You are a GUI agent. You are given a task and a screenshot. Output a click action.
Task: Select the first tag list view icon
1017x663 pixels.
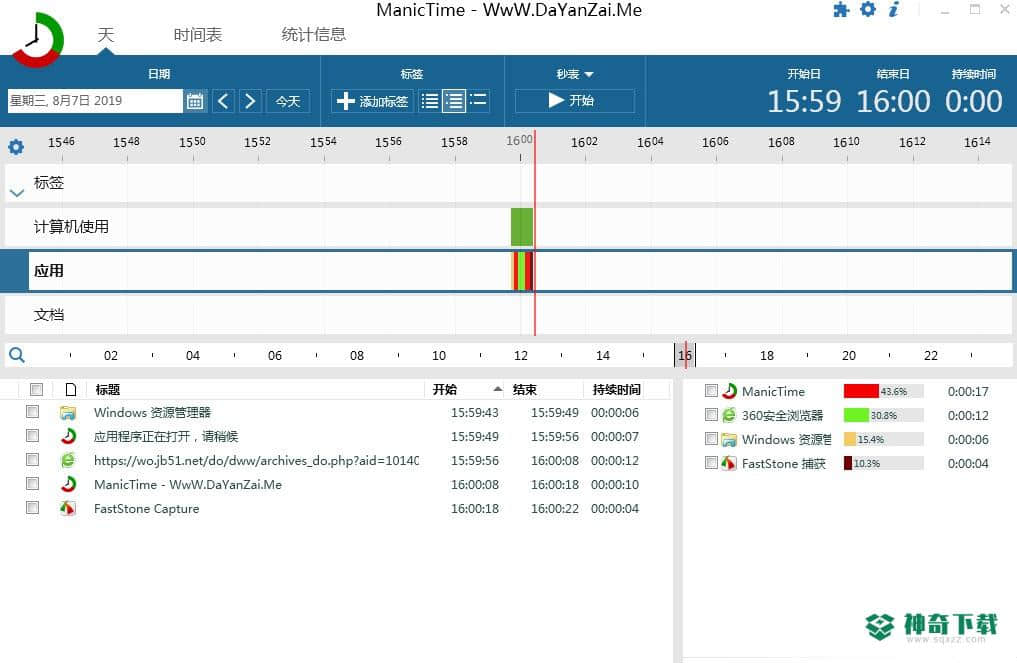tap(429, 101)
